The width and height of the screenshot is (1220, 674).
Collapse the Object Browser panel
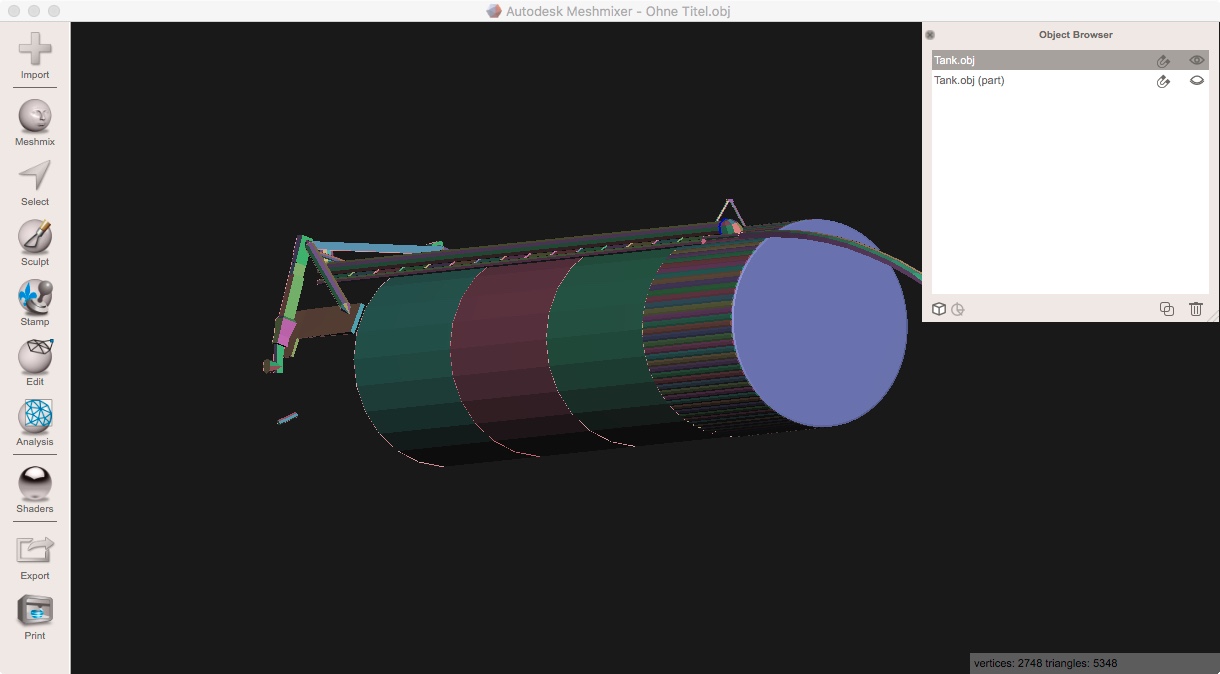(x=930, y=34)
